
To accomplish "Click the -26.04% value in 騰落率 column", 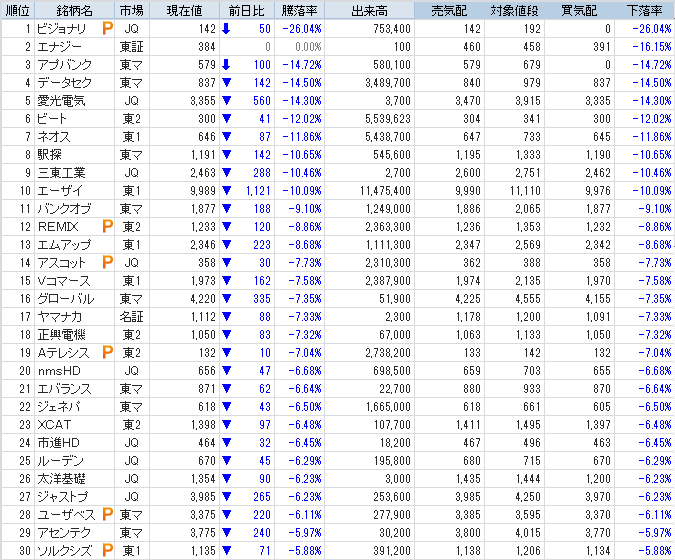I will (302, 28).
